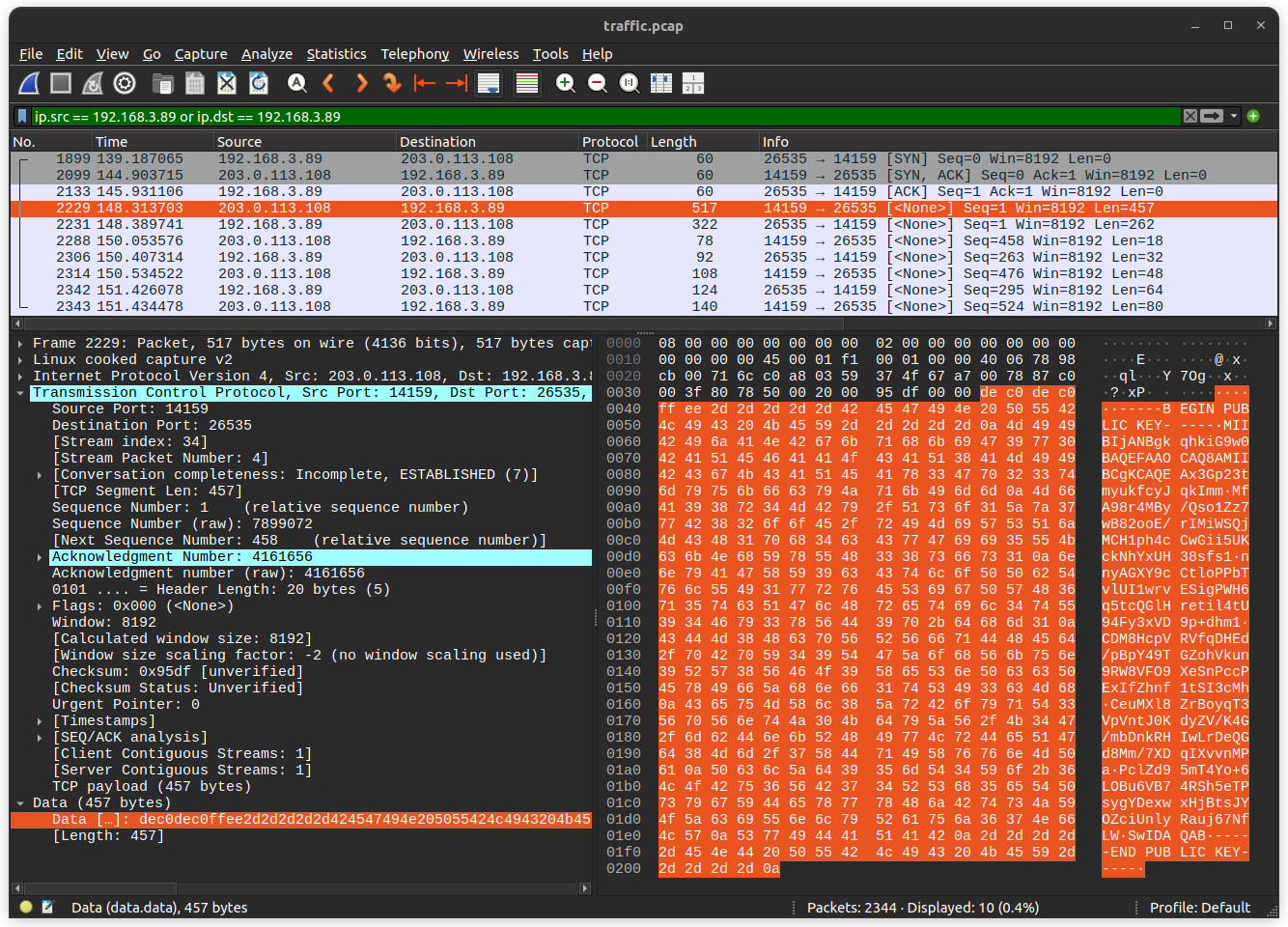The width and height of the screenshot is (1288, 927).
Task: Collapse the Transmission Control Protocol section
Action: pyautogui.click(x=21, y=392)
